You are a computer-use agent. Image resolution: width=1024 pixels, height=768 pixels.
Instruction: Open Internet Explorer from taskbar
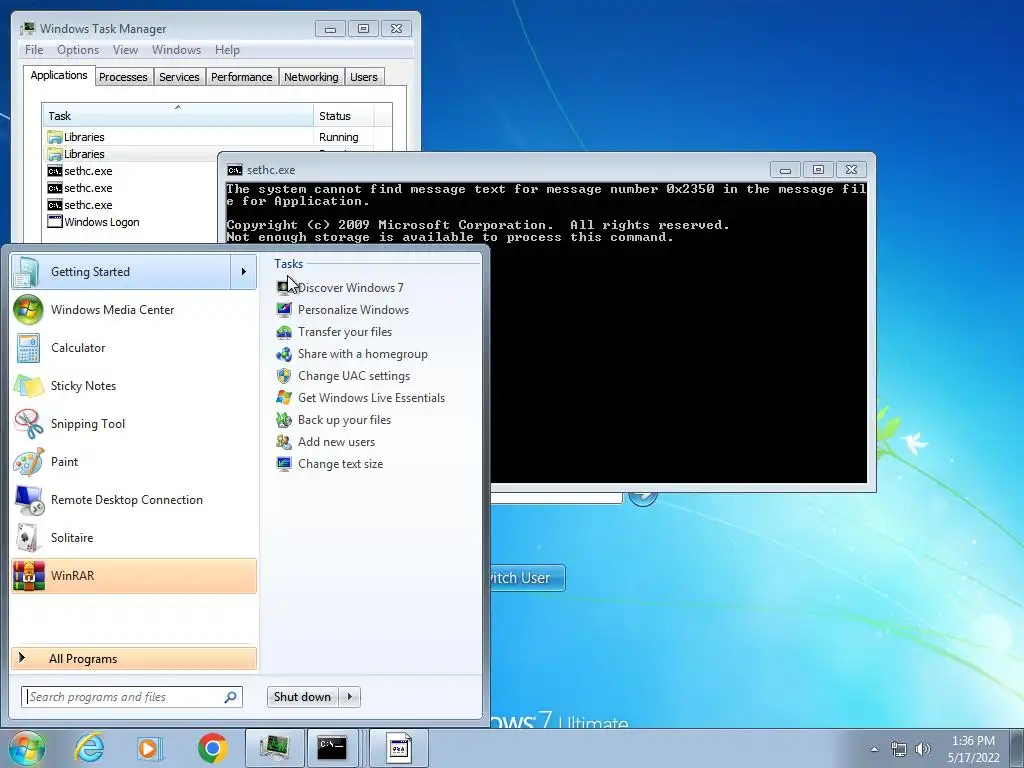pos(89,748)
